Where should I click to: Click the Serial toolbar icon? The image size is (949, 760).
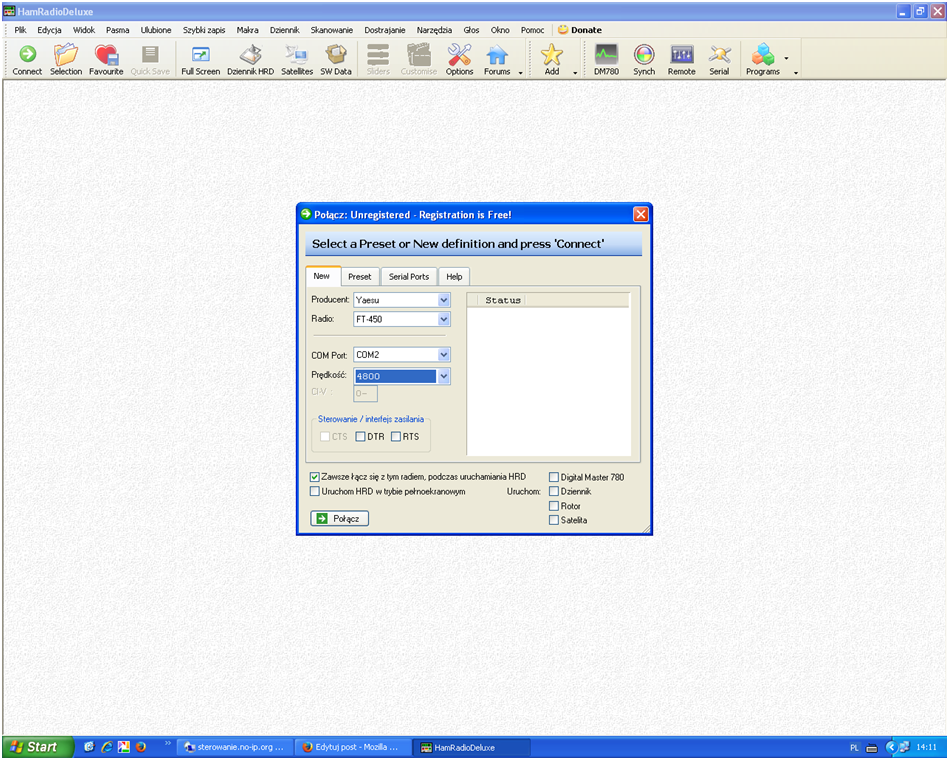pos(719,60)
